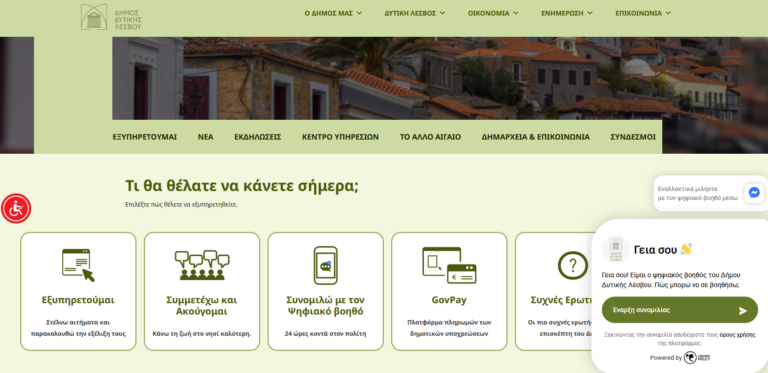Start conversation with Έναρξη συνομιλίας button
768x373 pixels.
(x=680, y=310)
